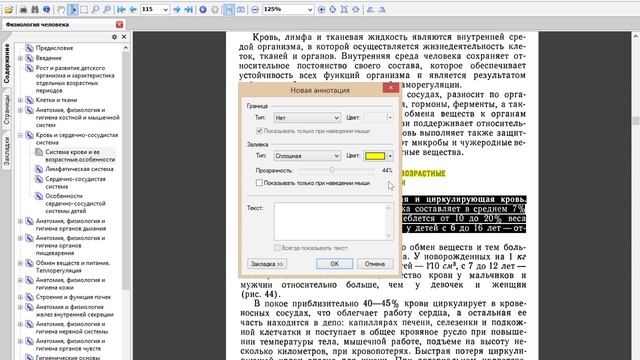Open Предисловие in contents tree

54,48
